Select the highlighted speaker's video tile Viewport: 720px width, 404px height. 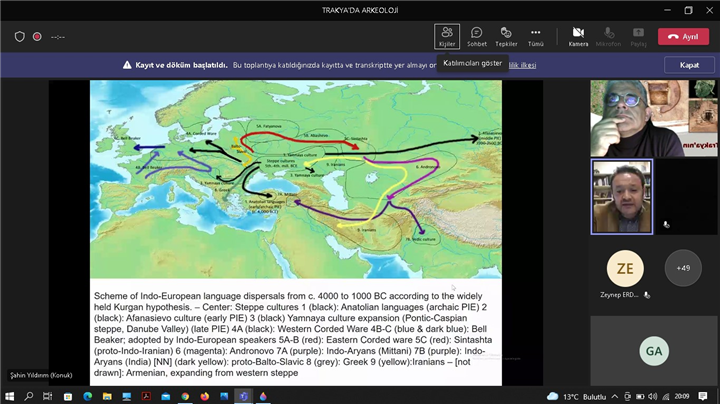pos(622,197)
